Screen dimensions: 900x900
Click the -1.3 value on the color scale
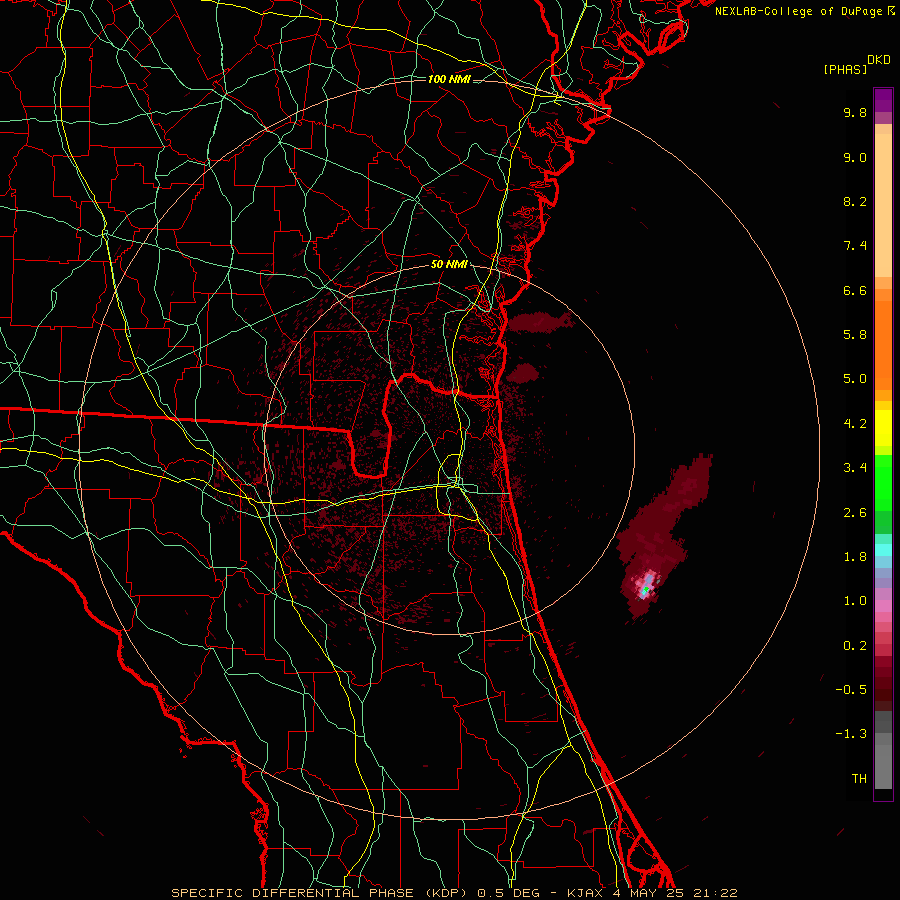[x=851, y=734]
